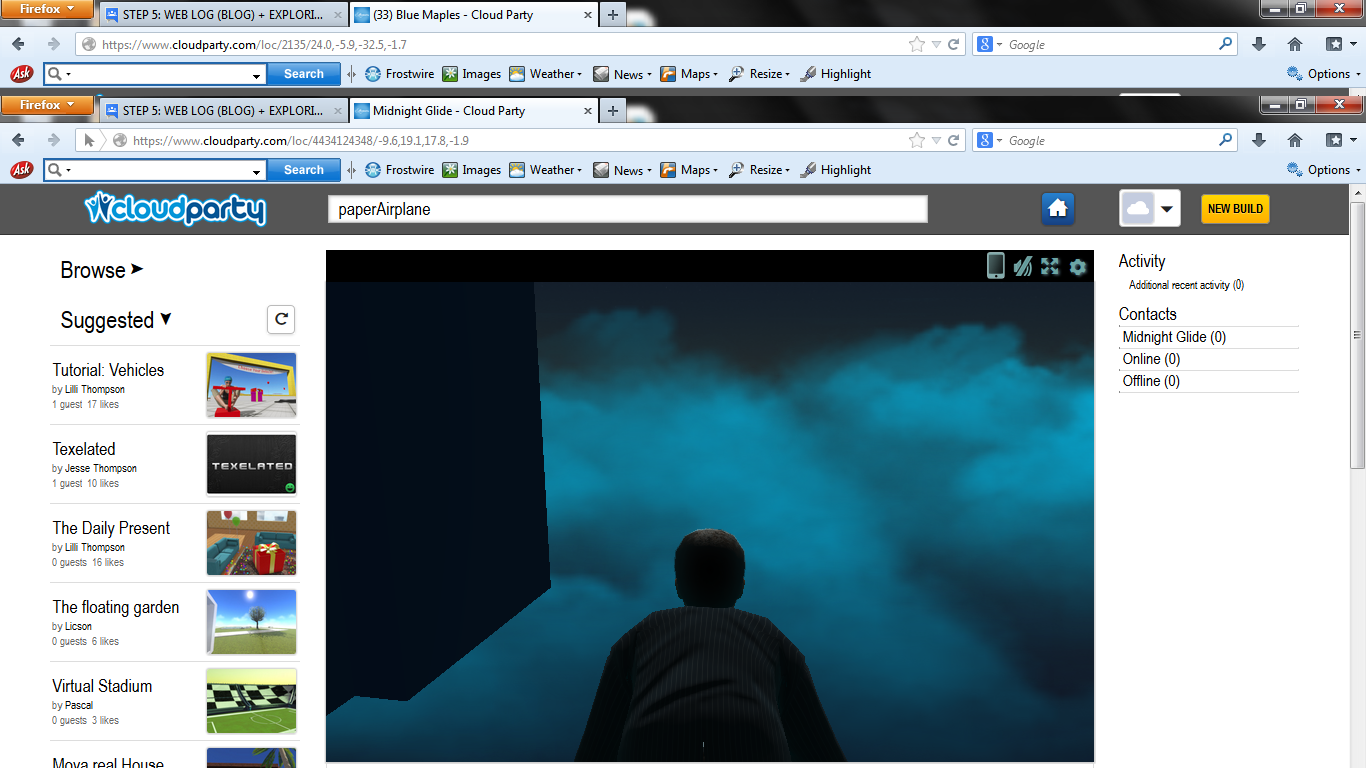Open Options menu in Midnight Glide window toolbar
The image size is (1366, 768).
pyautogui.click(x=1324, y=170)
